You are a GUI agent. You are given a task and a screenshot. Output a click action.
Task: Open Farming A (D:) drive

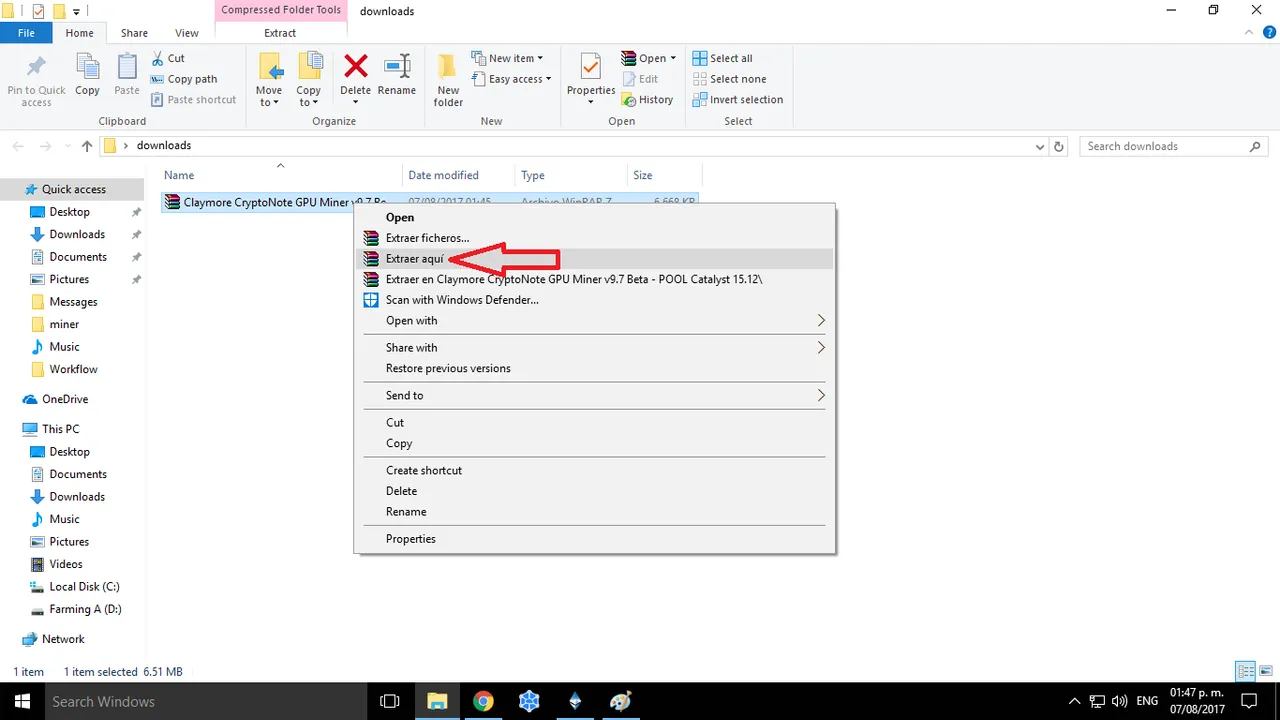(85, 609)
